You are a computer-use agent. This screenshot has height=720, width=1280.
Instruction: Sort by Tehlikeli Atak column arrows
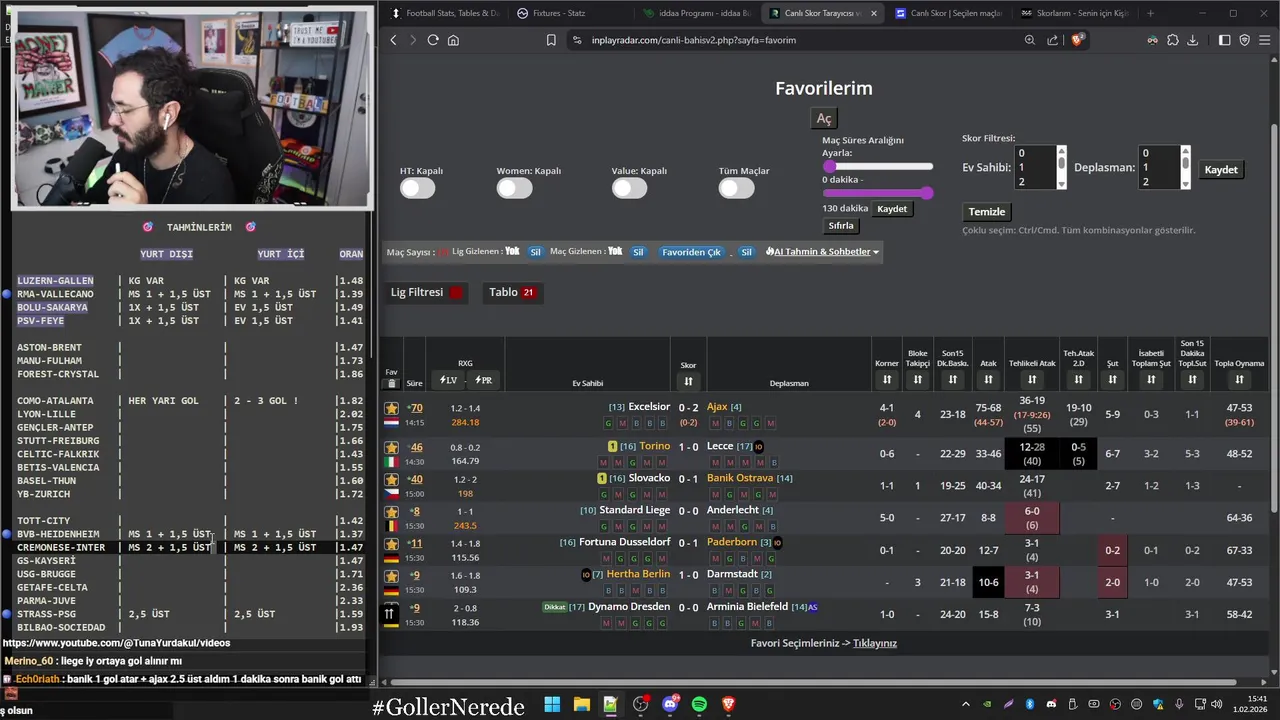[x=1032, y=380]
